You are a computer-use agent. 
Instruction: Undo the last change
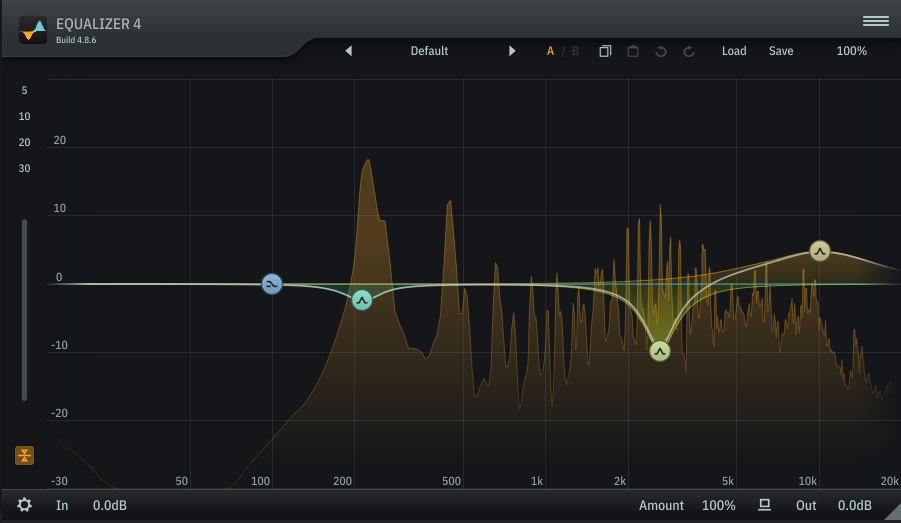[x=661, y=51]
